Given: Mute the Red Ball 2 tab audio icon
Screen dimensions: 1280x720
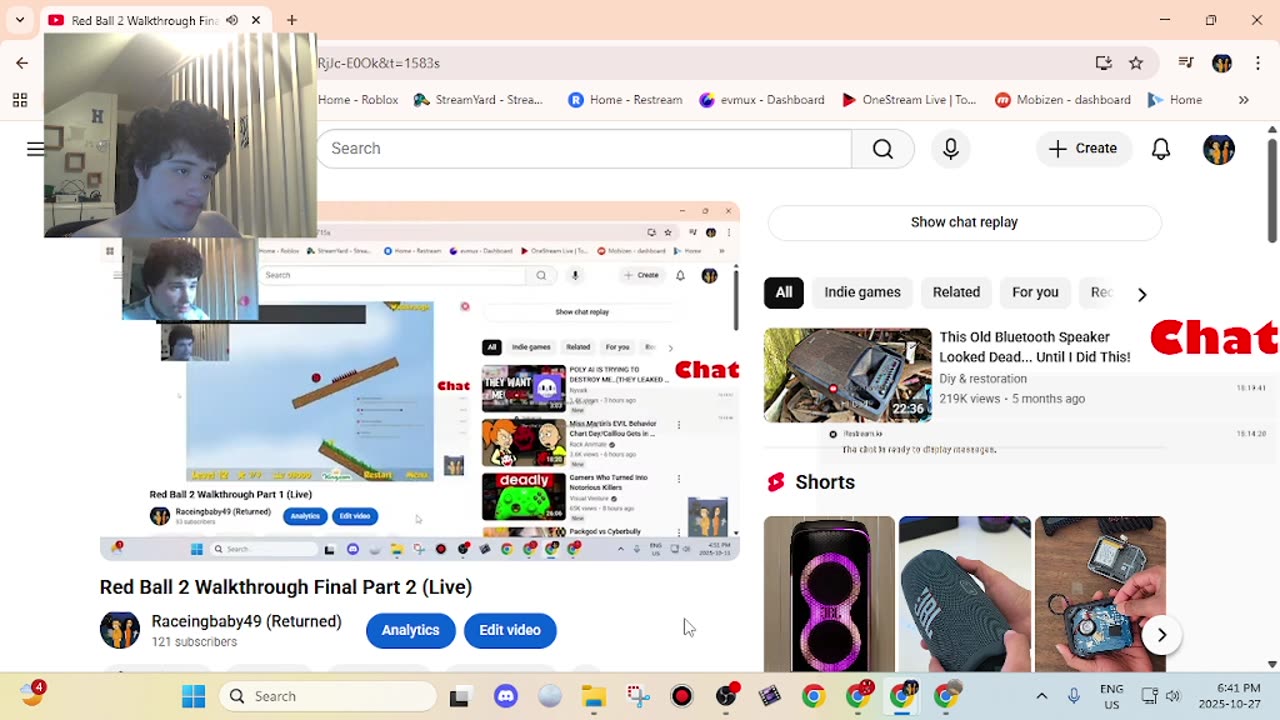Looking at the screenshot, I should (x=232, y=20).
